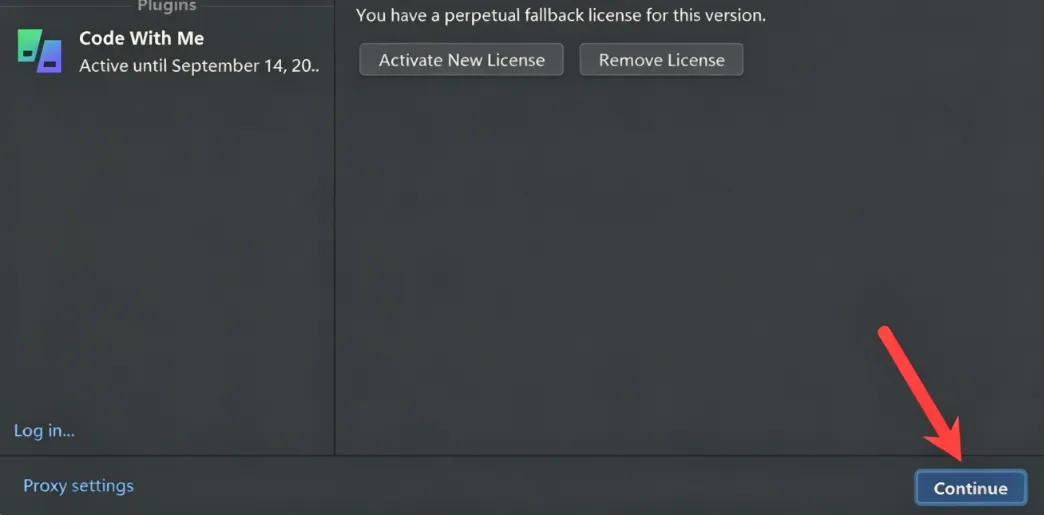
Task: Click the Plugins section header label
Action: (167, 6)
